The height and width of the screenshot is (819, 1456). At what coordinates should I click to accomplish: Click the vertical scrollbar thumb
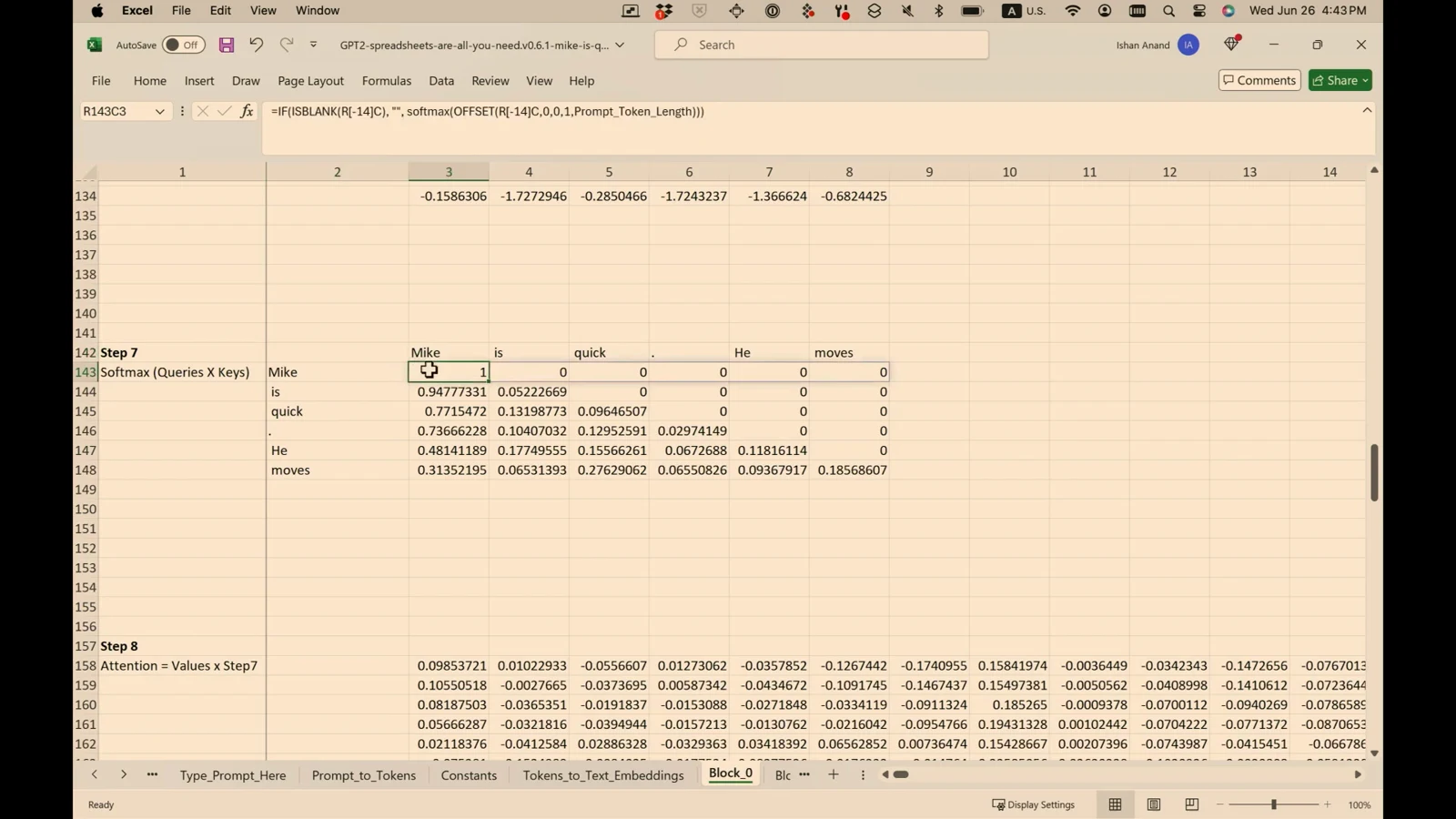coord(1374,472)
